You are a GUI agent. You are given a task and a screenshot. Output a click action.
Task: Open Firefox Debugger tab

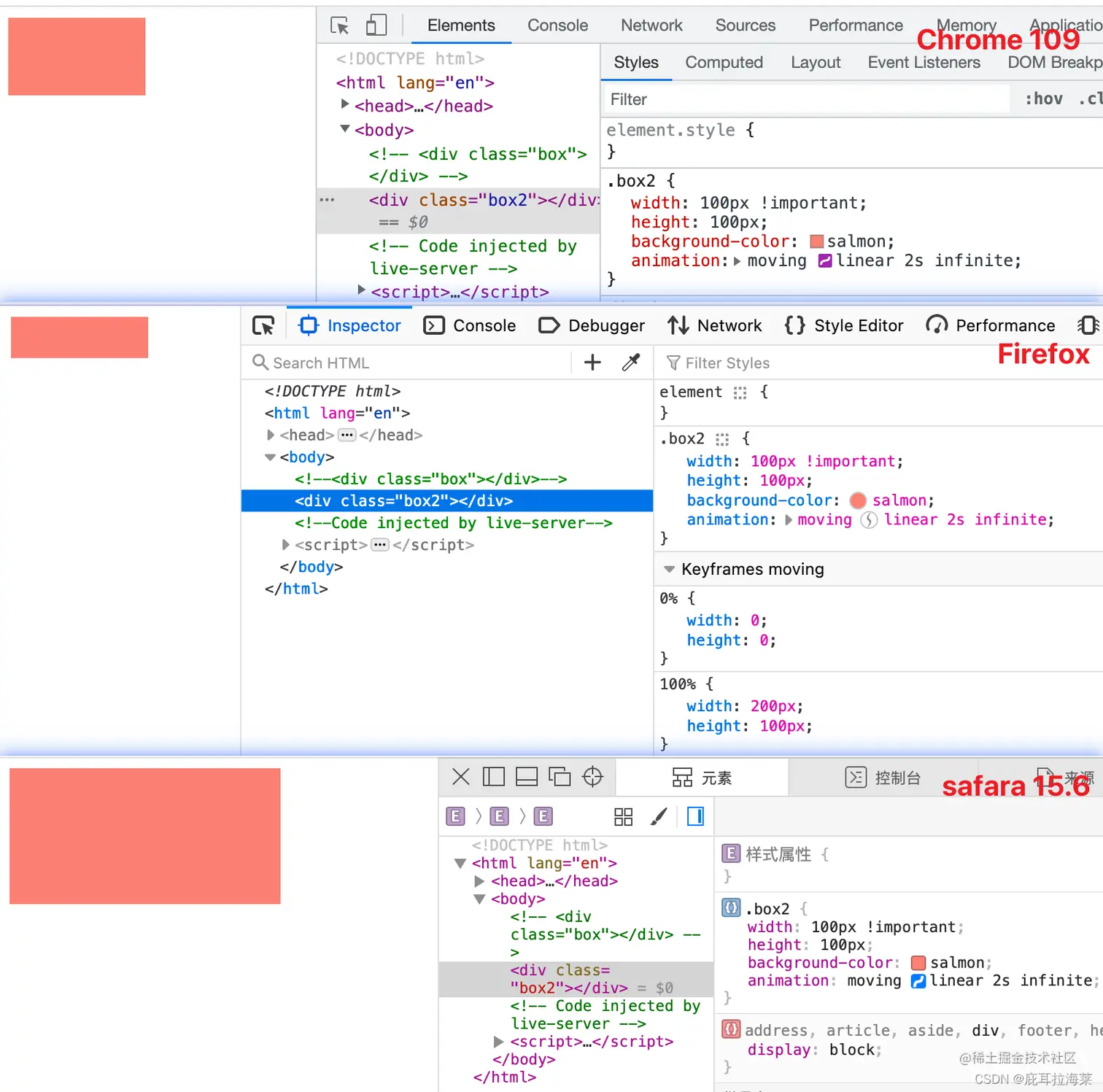click(x=592, y=325)
